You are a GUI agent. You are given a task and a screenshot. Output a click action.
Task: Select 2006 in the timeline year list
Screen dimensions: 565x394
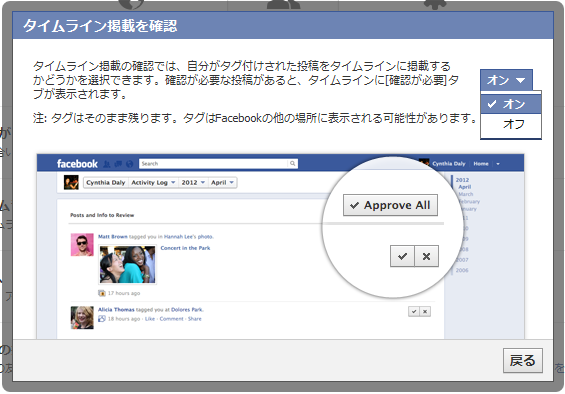click(x=462, y=270)
